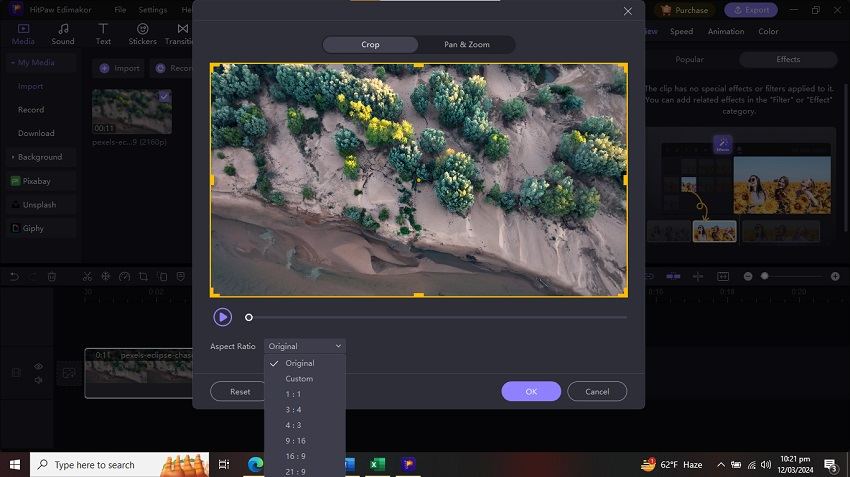
Task: Open the Aspect Ratio dropdown
Action: (x=305, y=346)
